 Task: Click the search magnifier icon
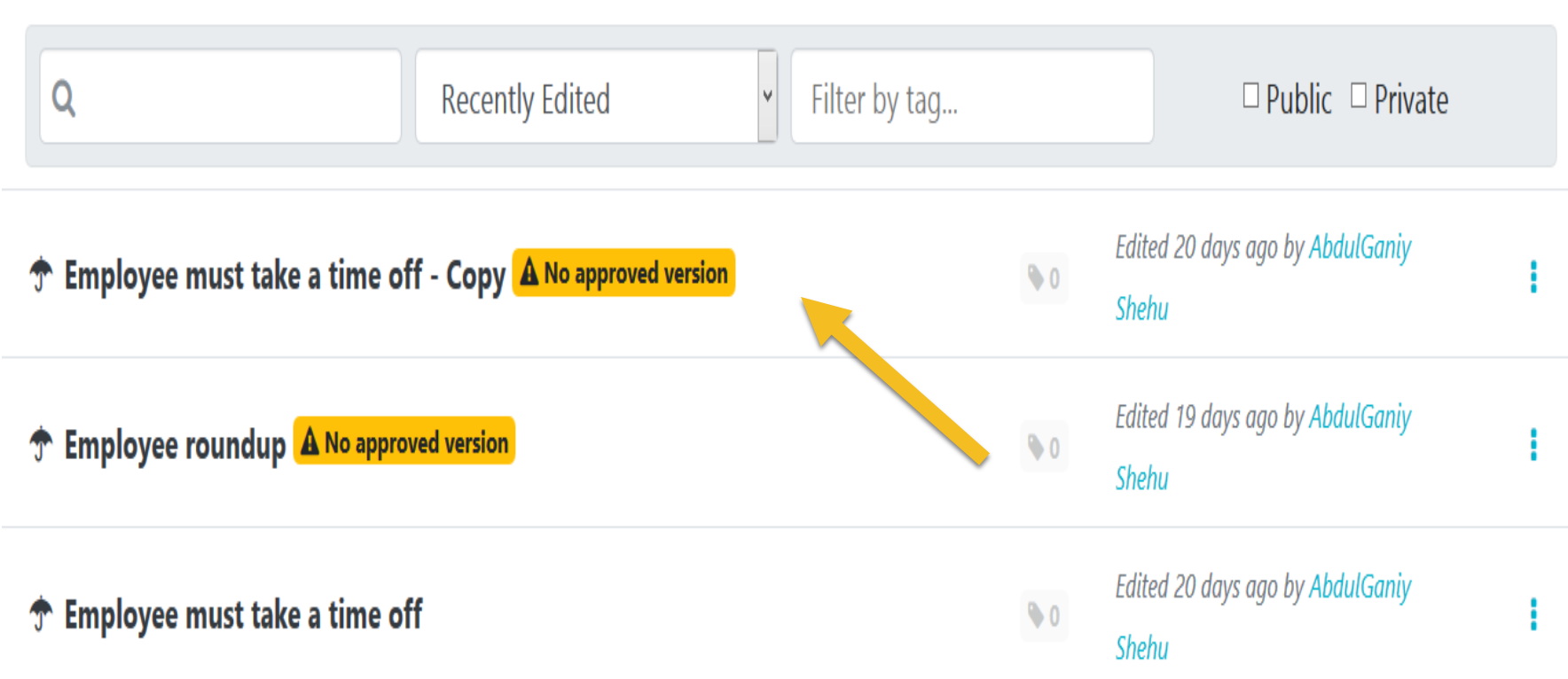click(x=63, y=98)
